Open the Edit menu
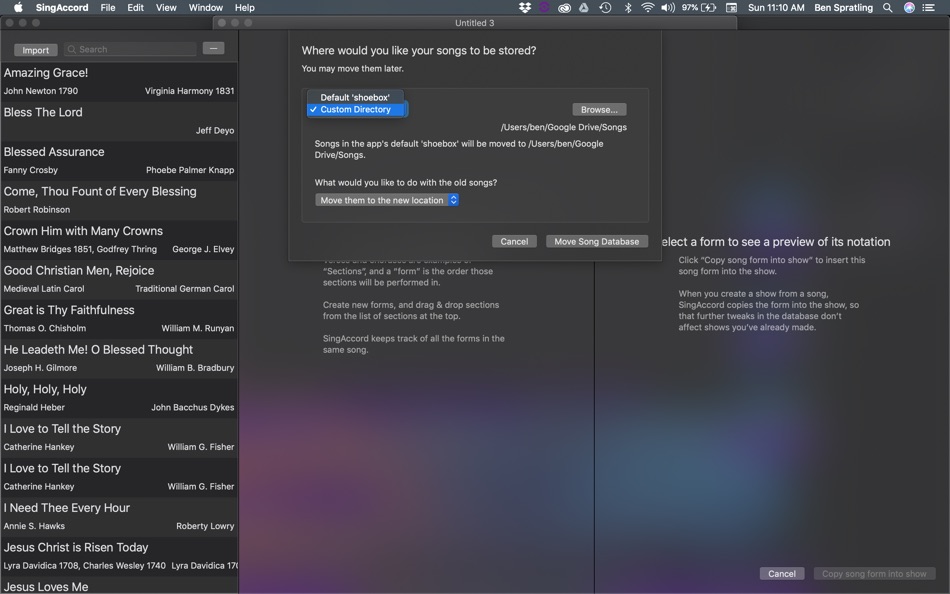The height and width of the screenshot is (594, 950). point(135,7)
